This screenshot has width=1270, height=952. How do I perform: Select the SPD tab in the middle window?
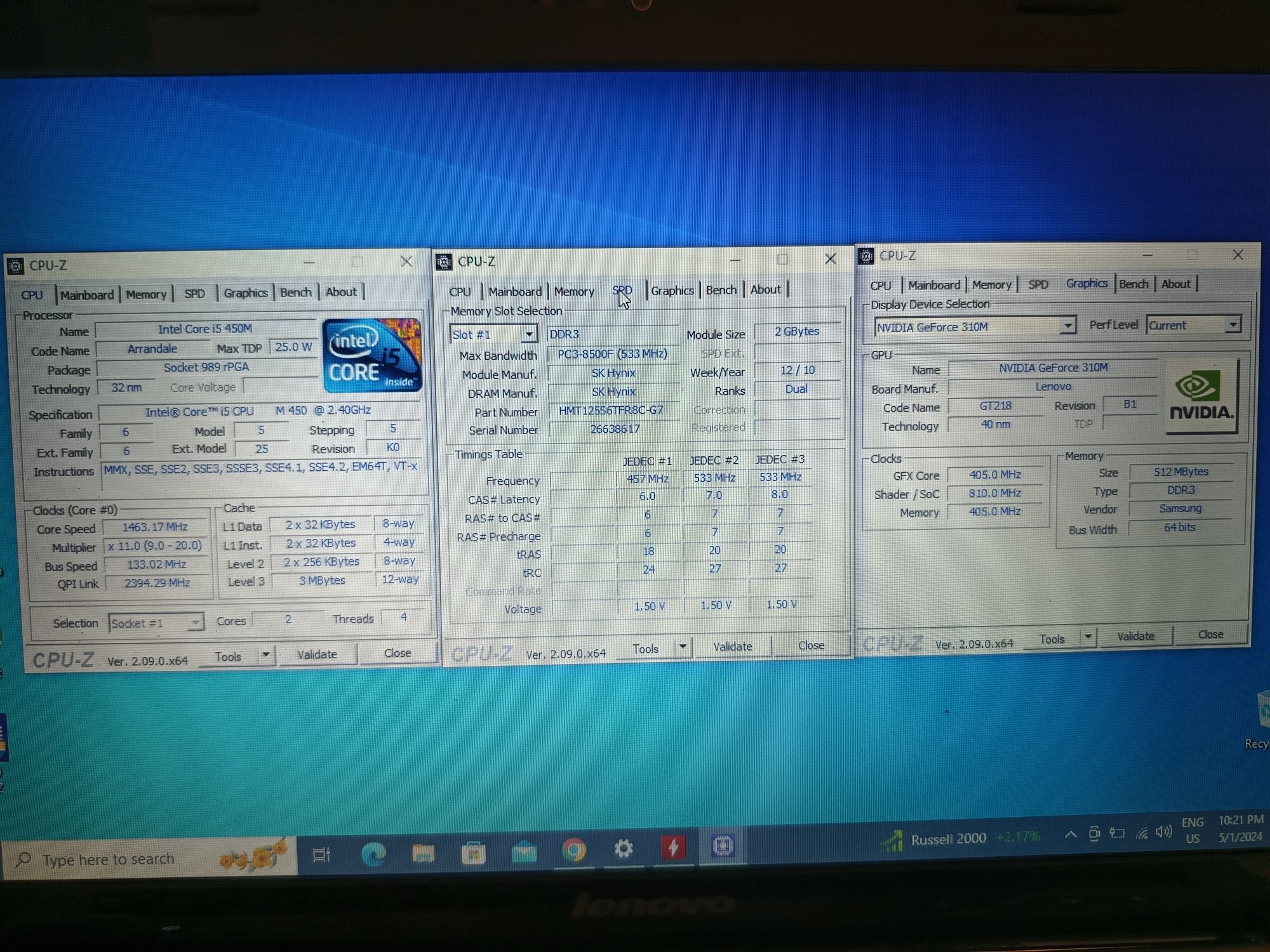click(x=622, y=290)
